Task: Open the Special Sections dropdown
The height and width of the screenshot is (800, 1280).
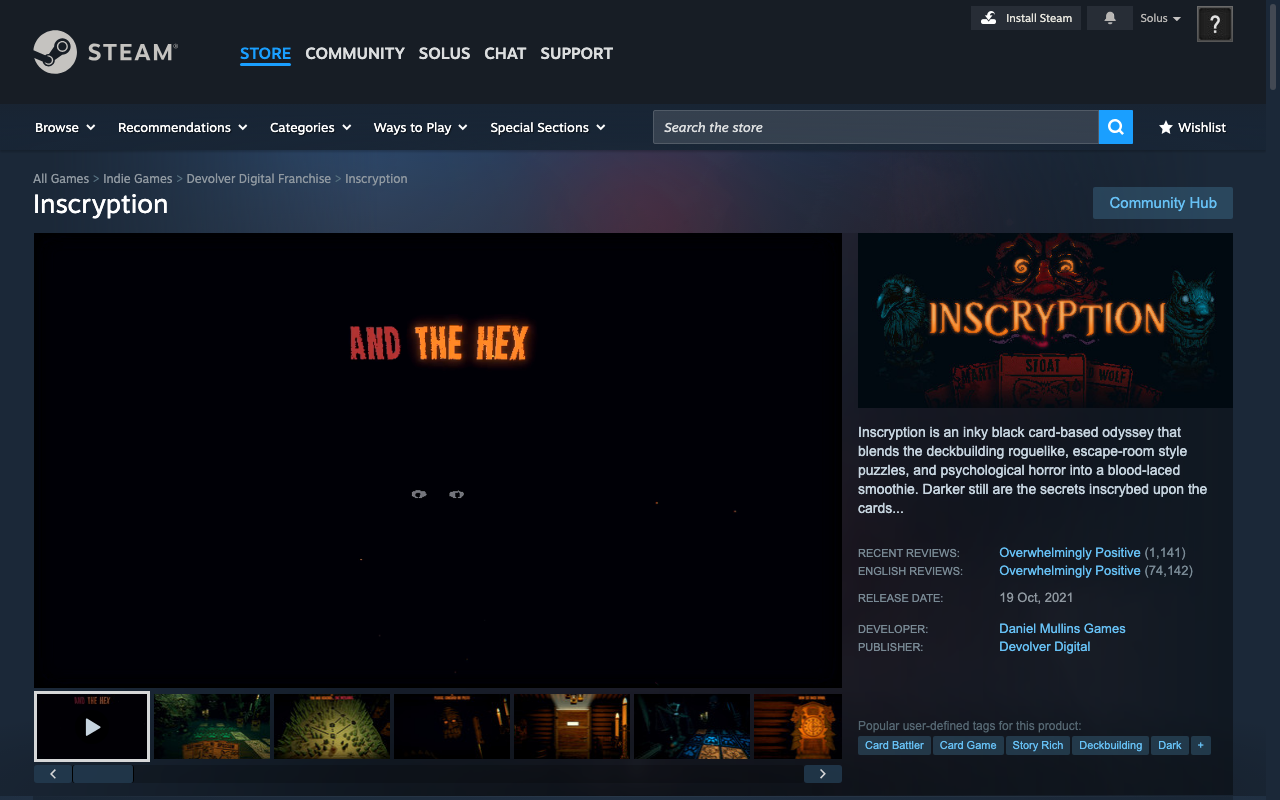Action: point(548,127)
